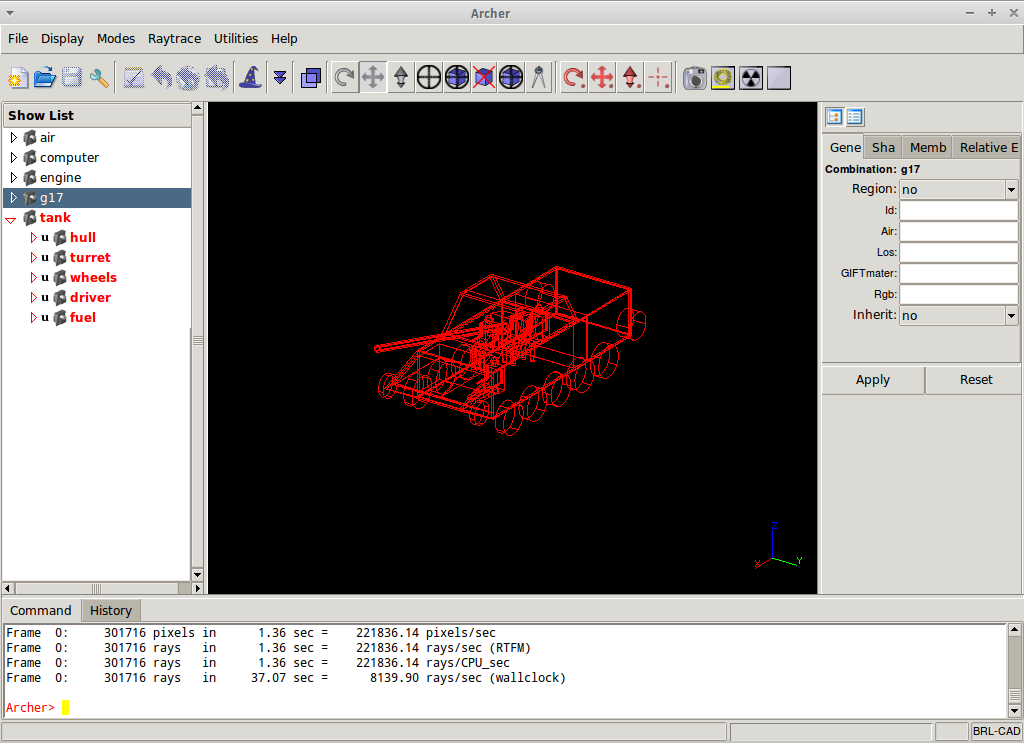Viewport: 1024px width, 743px height.
Task: Select the engine item in Show List
Action: tap(62, 177)
